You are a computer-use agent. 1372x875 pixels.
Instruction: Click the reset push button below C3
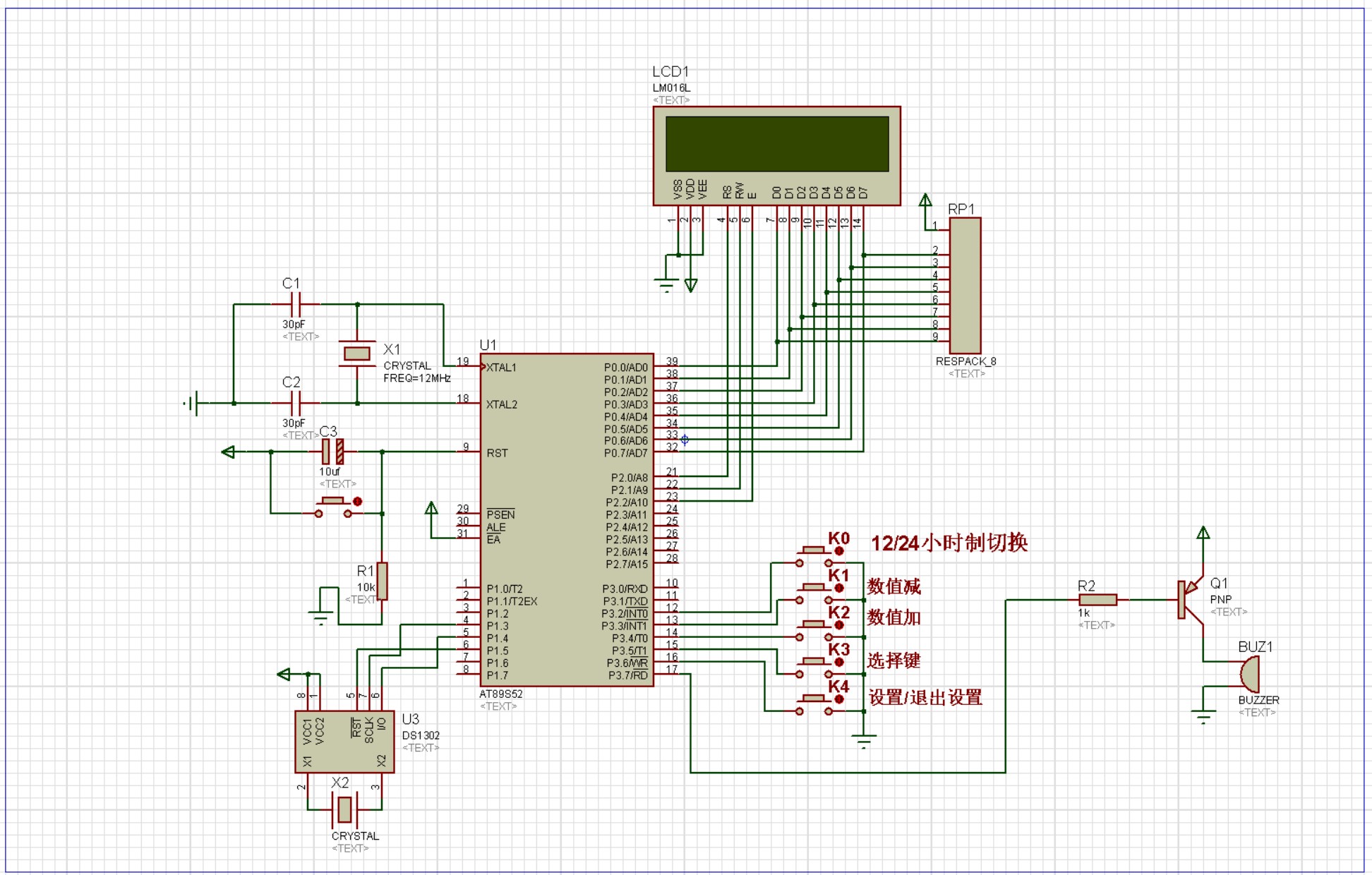[x=333, y=507]
